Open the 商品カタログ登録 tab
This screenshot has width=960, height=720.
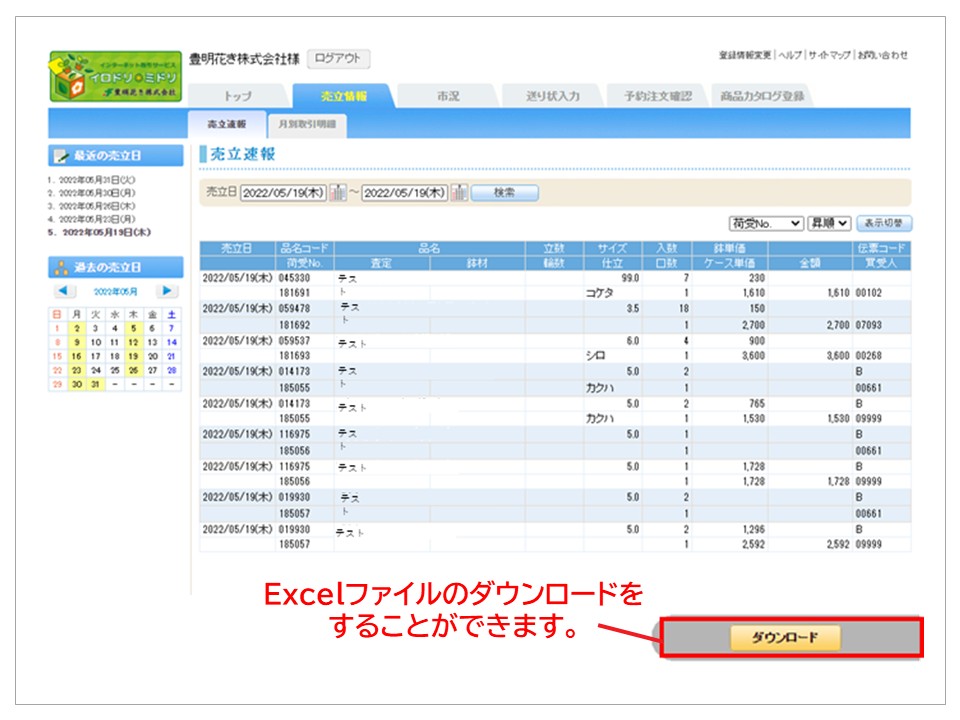pos(761,97)
